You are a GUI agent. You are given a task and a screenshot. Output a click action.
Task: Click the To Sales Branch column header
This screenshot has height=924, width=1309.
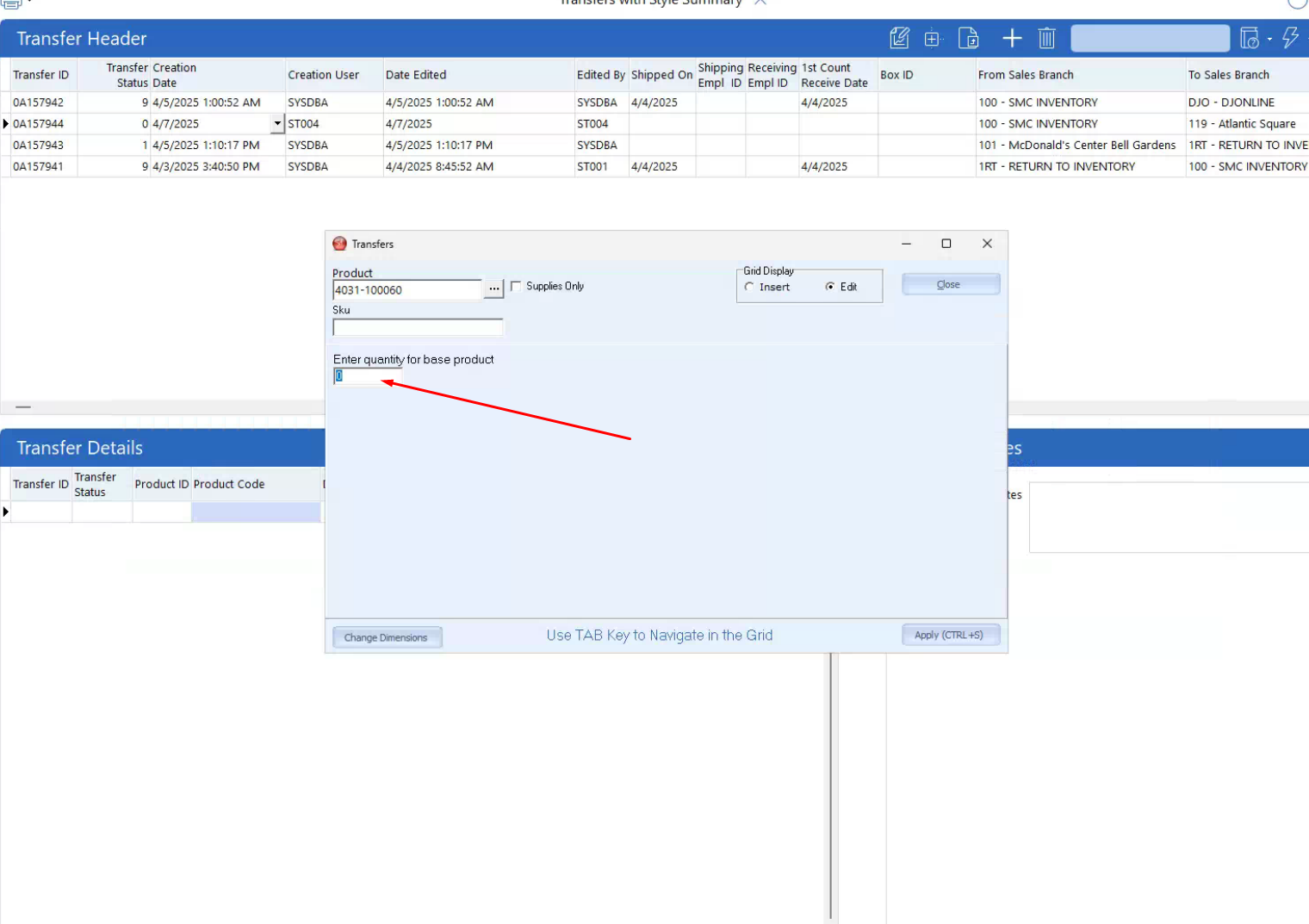click(x=1247, y=75)
